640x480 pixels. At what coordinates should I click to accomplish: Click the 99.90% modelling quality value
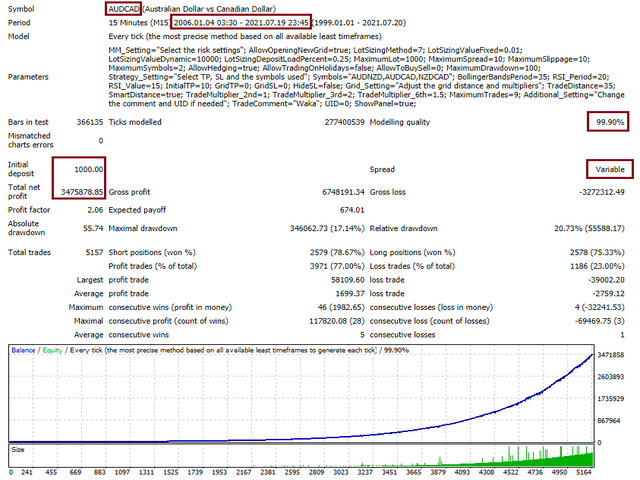coord(610,122)
